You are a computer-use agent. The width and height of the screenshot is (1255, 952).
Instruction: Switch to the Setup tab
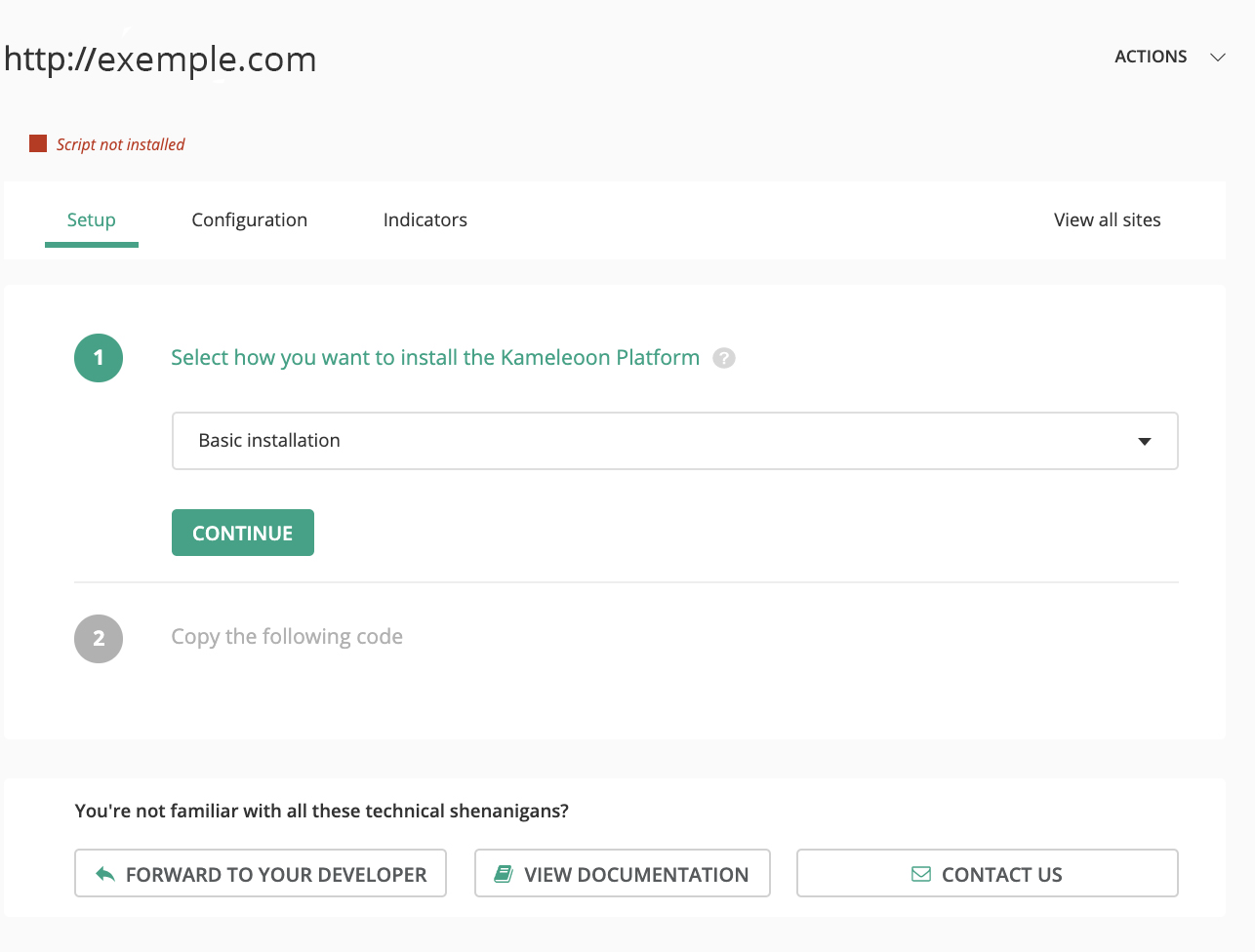coord(92,220)
